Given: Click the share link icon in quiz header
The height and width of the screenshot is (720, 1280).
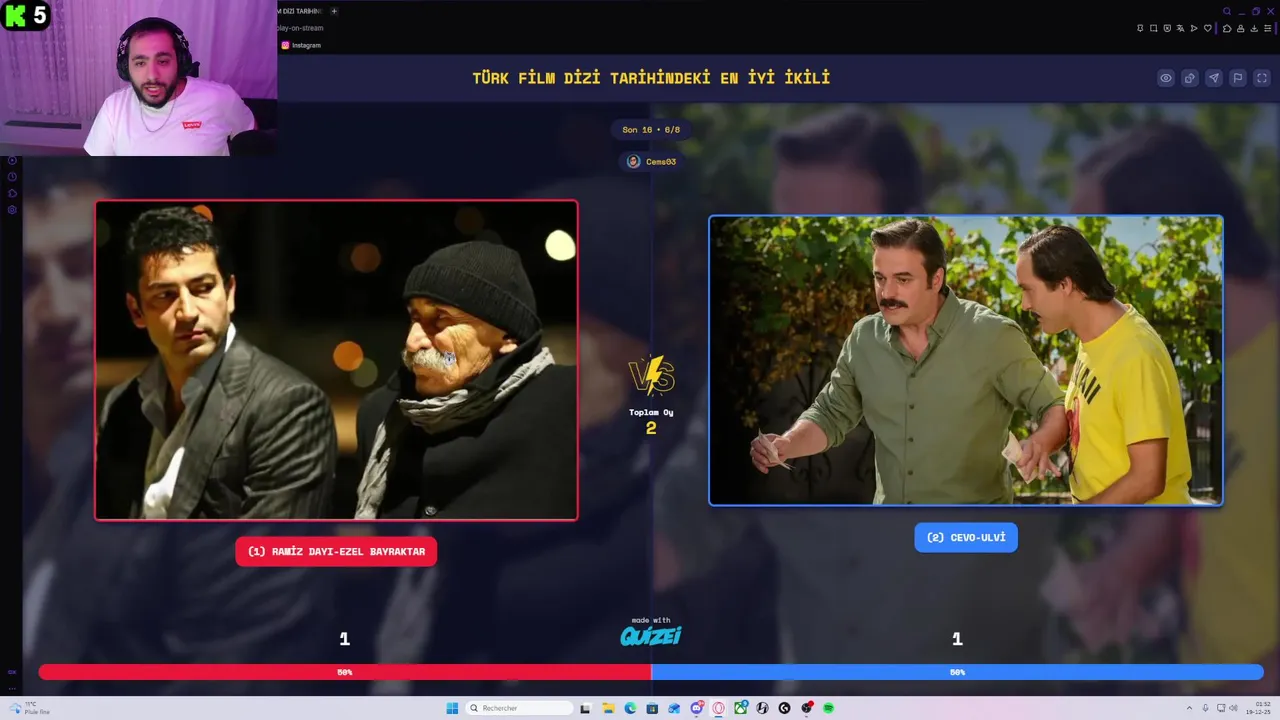Looking at the screenshot, I should pos(1190,78).
